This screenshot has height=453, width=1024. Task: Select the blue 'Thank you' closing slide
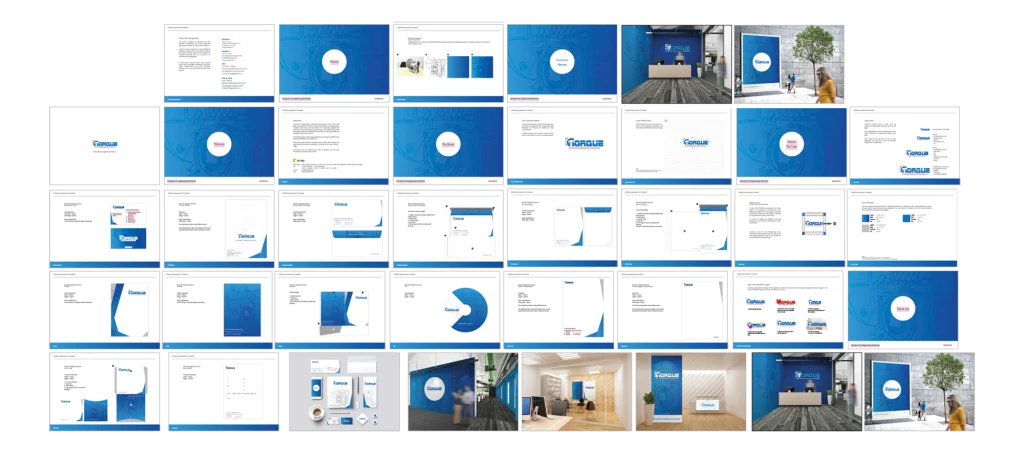pyautogui.click(x=903, y=310)
